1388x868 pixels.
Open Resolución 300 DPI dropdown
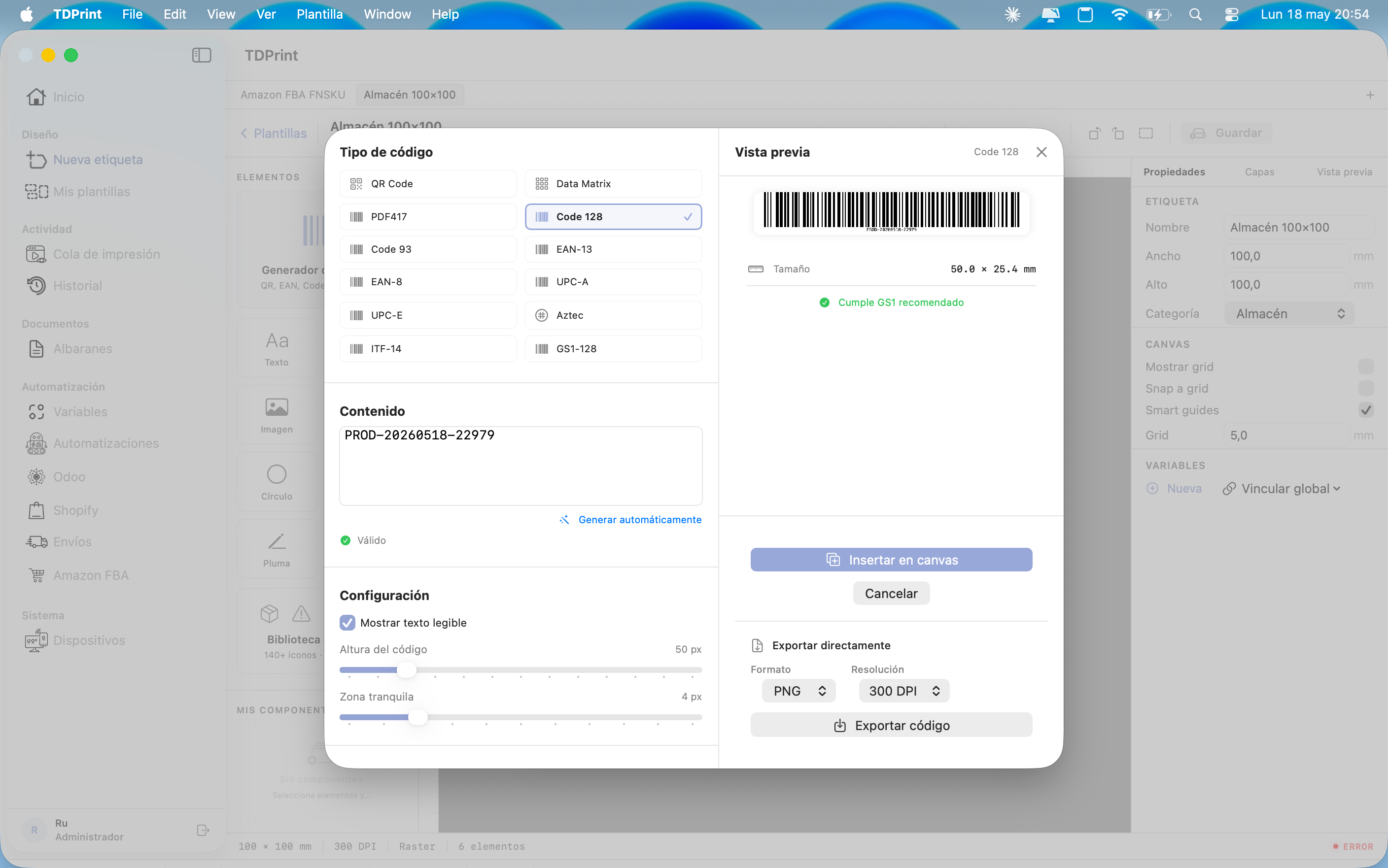[x=904, y=691]
